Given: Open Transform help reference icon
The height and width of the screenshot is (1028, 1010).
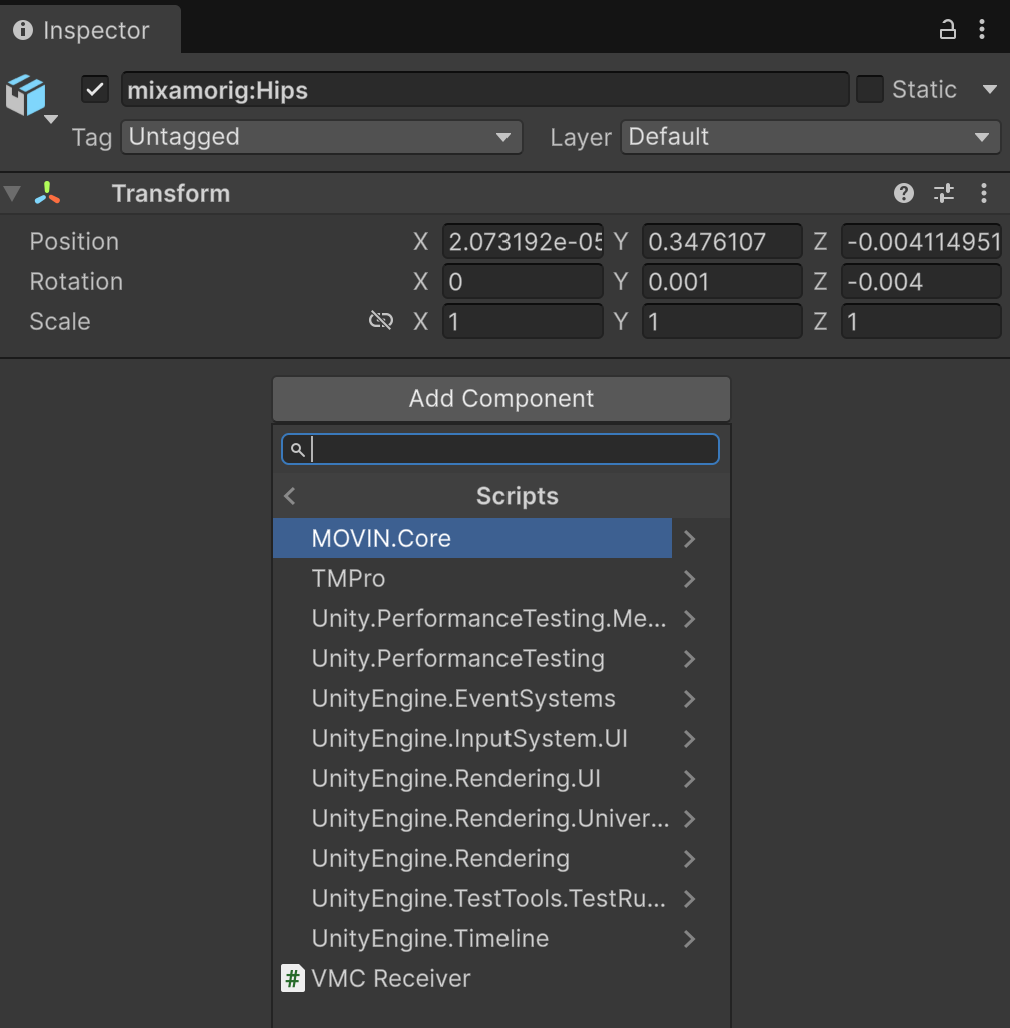Looking at the screenshot, I should pos(904,193).
